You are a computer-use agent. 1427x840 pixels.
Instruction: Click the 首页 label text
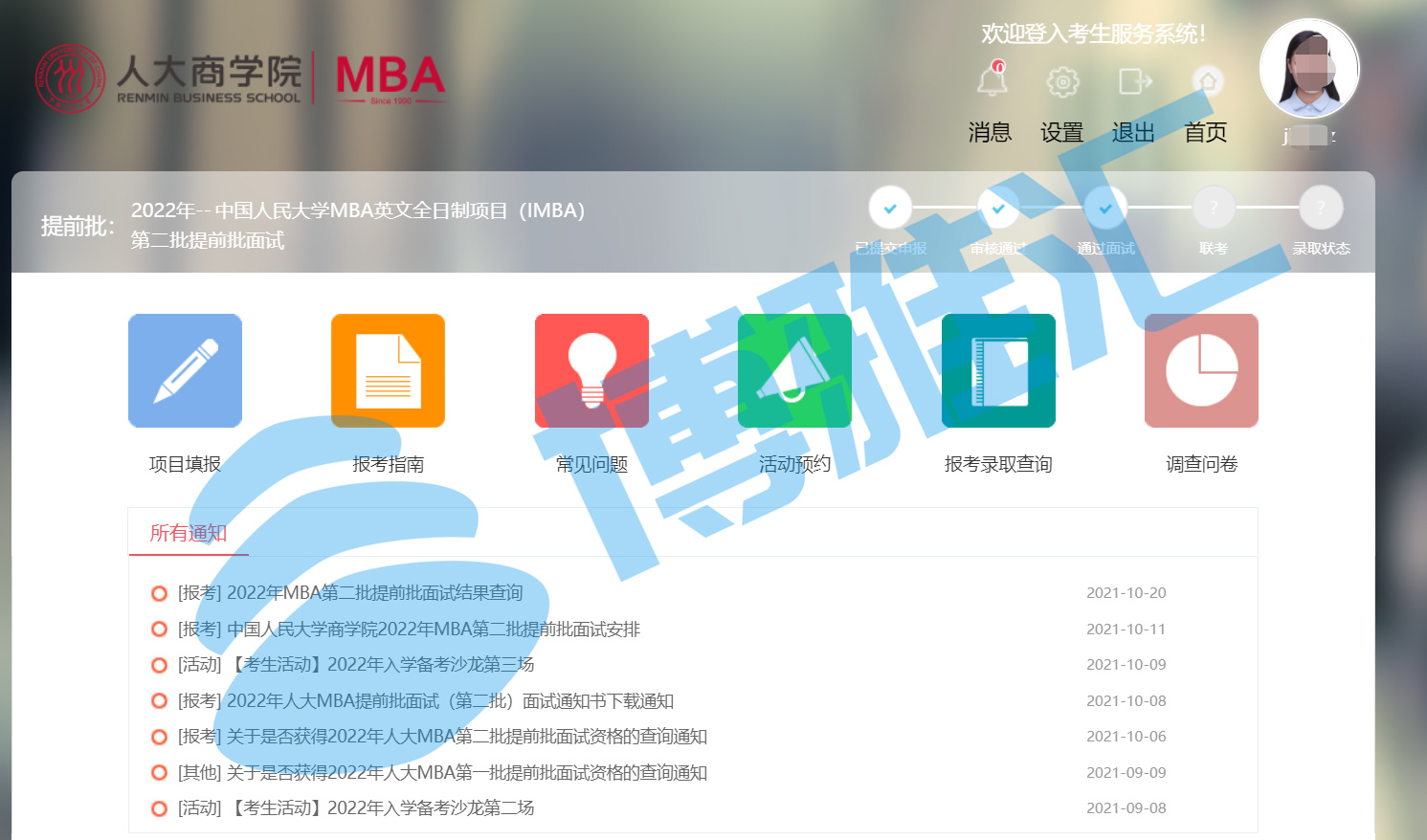coord(1206,132)
